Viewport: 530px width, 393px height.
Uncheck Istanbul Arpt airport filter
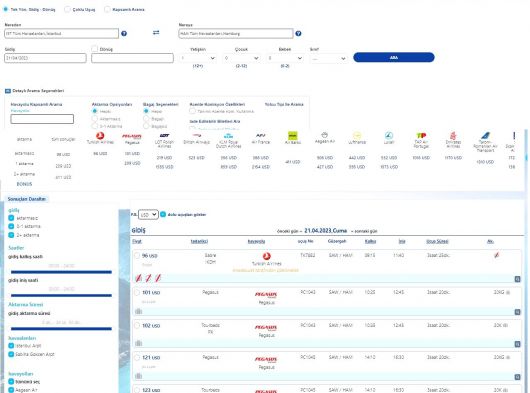pos(11,346)
